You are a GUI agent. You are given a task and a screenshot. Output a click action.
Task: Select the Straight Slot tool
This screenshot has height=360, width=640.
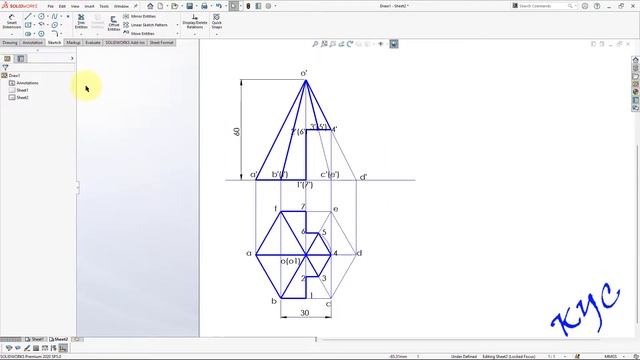tap(28, 33)
